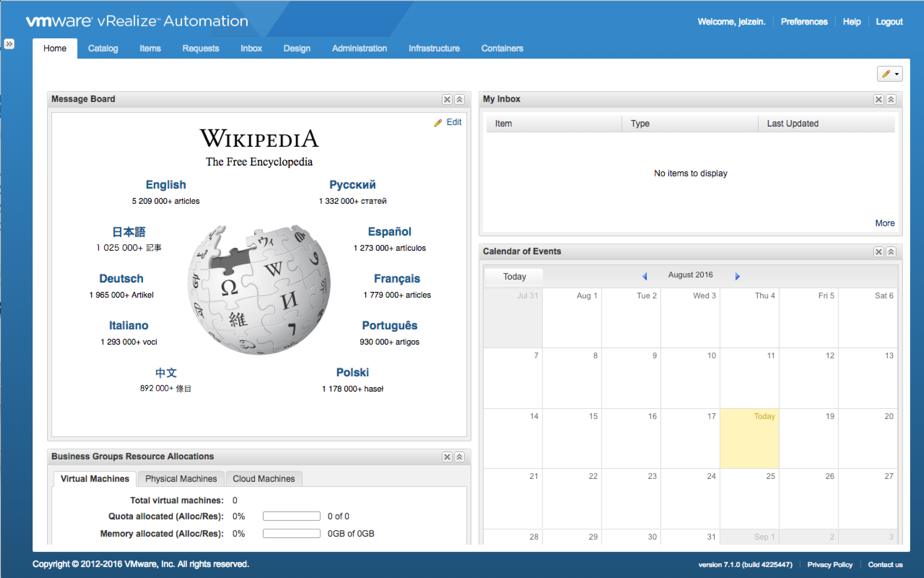Click the Today button in calendar
Viewport: 924px width, 578px height.
[514, 277]
